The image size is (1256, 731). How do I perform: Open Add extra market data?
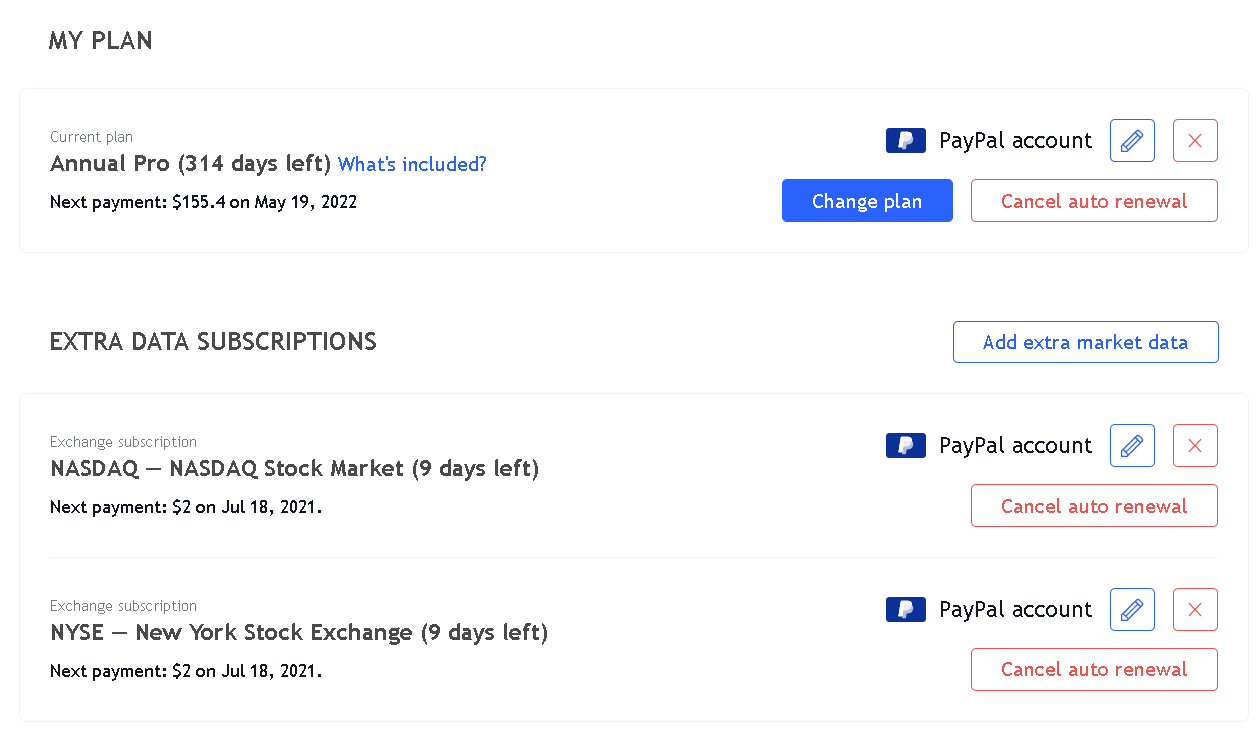(x=1085, y=342)
